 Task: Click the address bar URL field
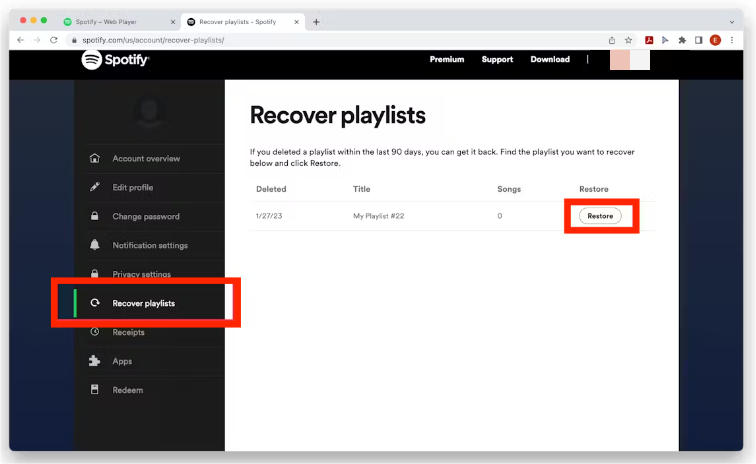pyautogui.click(x=338, y=41)
